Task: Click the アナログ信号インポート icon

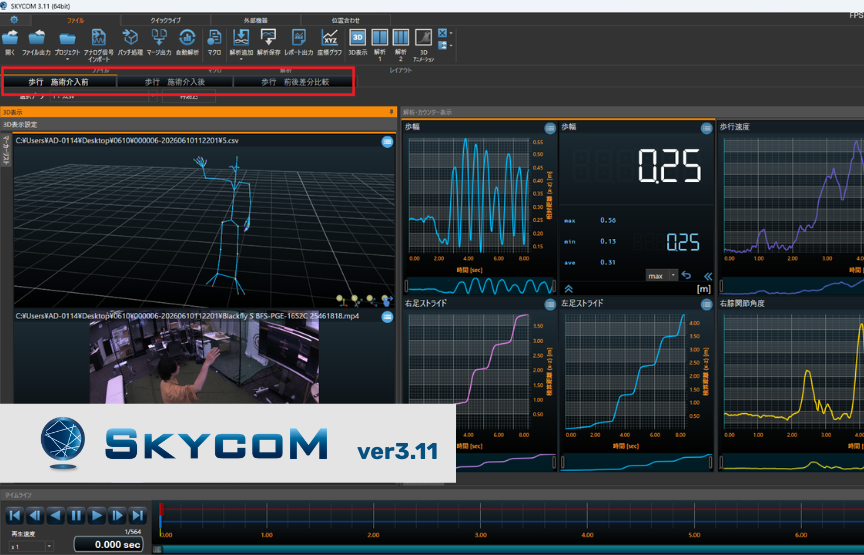Action: (99, 37)
